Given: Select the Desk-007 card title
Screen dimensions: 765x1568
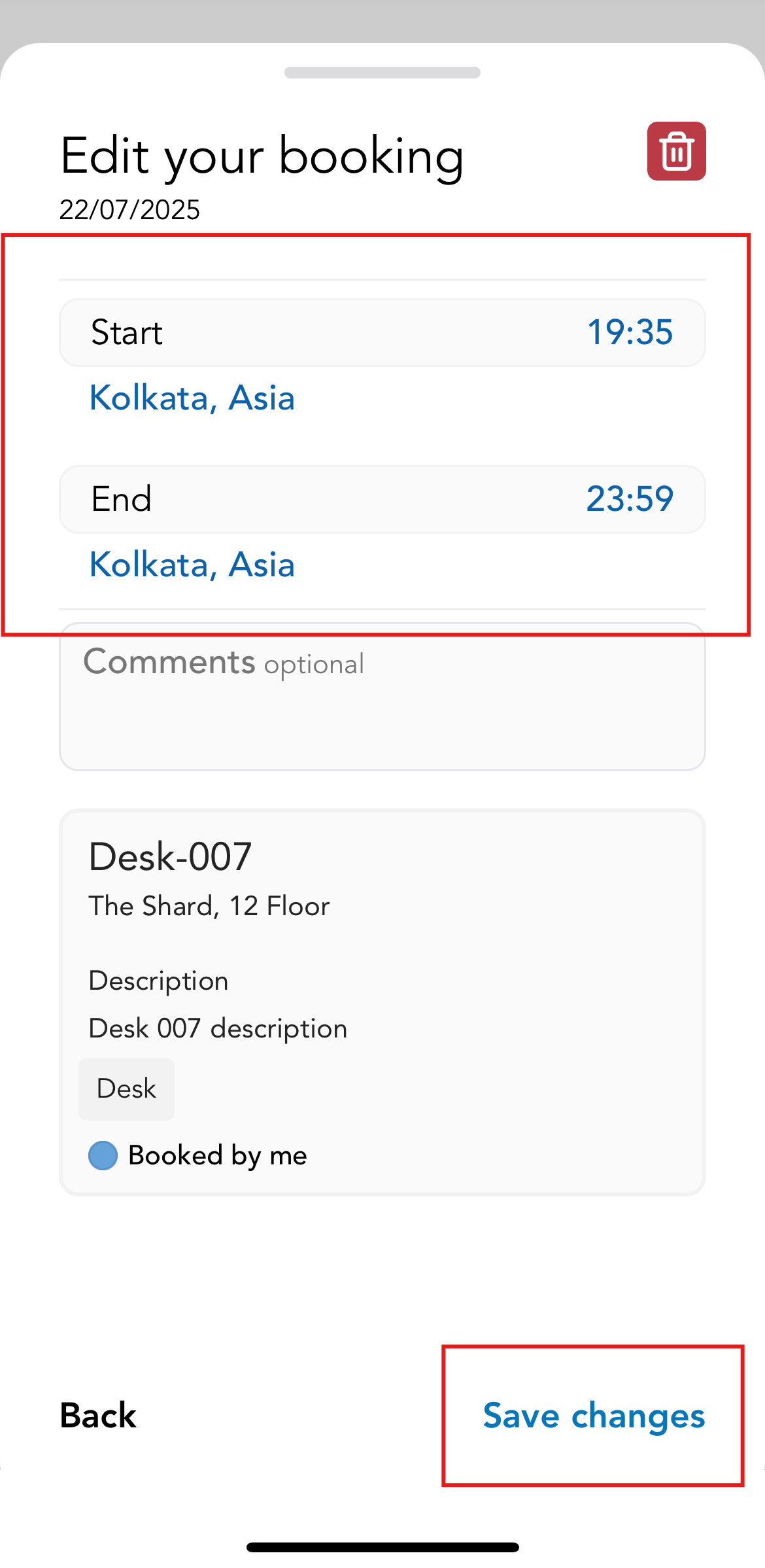Looking at the screenshot, I should click(x=170, y=857).
